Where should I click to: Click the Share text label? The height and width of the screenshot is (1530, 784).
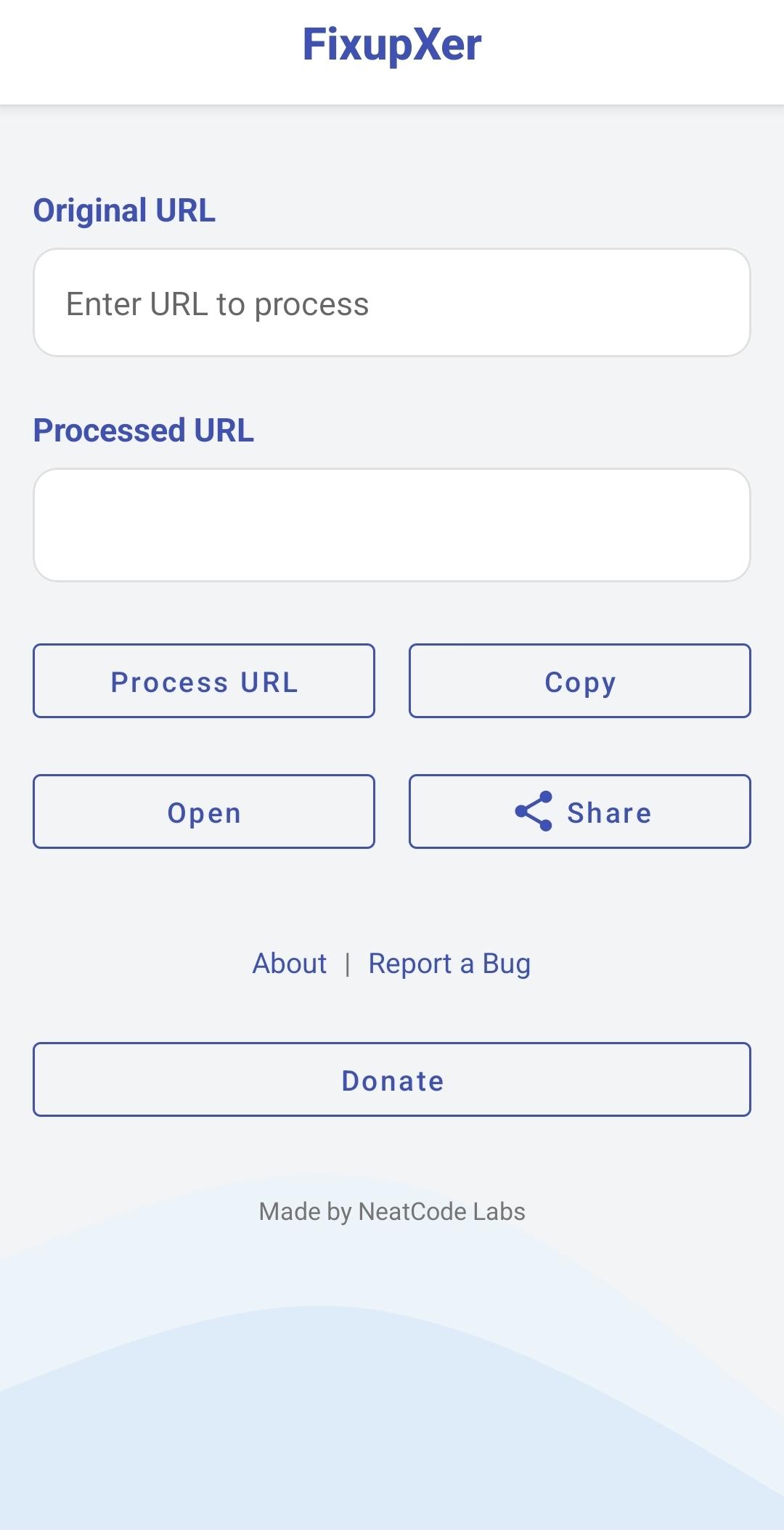pyautogui.click(x=609, y=813)
